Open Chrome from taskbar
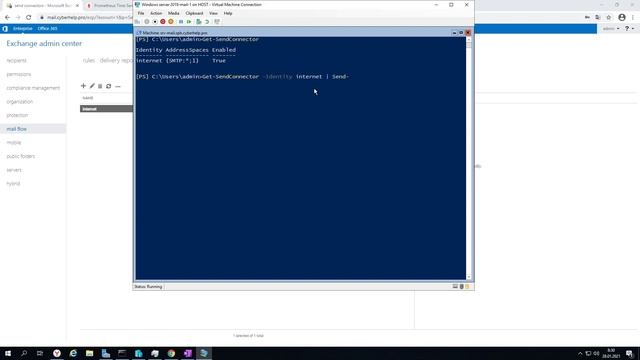This screenshot has height=360, width=640. (x=171, y=353)
